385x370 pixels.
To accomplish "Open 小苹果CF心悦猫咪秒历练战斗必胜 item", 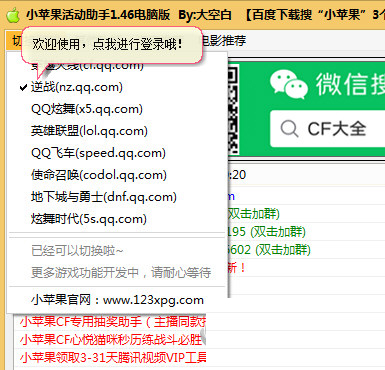I will (111, 340).
